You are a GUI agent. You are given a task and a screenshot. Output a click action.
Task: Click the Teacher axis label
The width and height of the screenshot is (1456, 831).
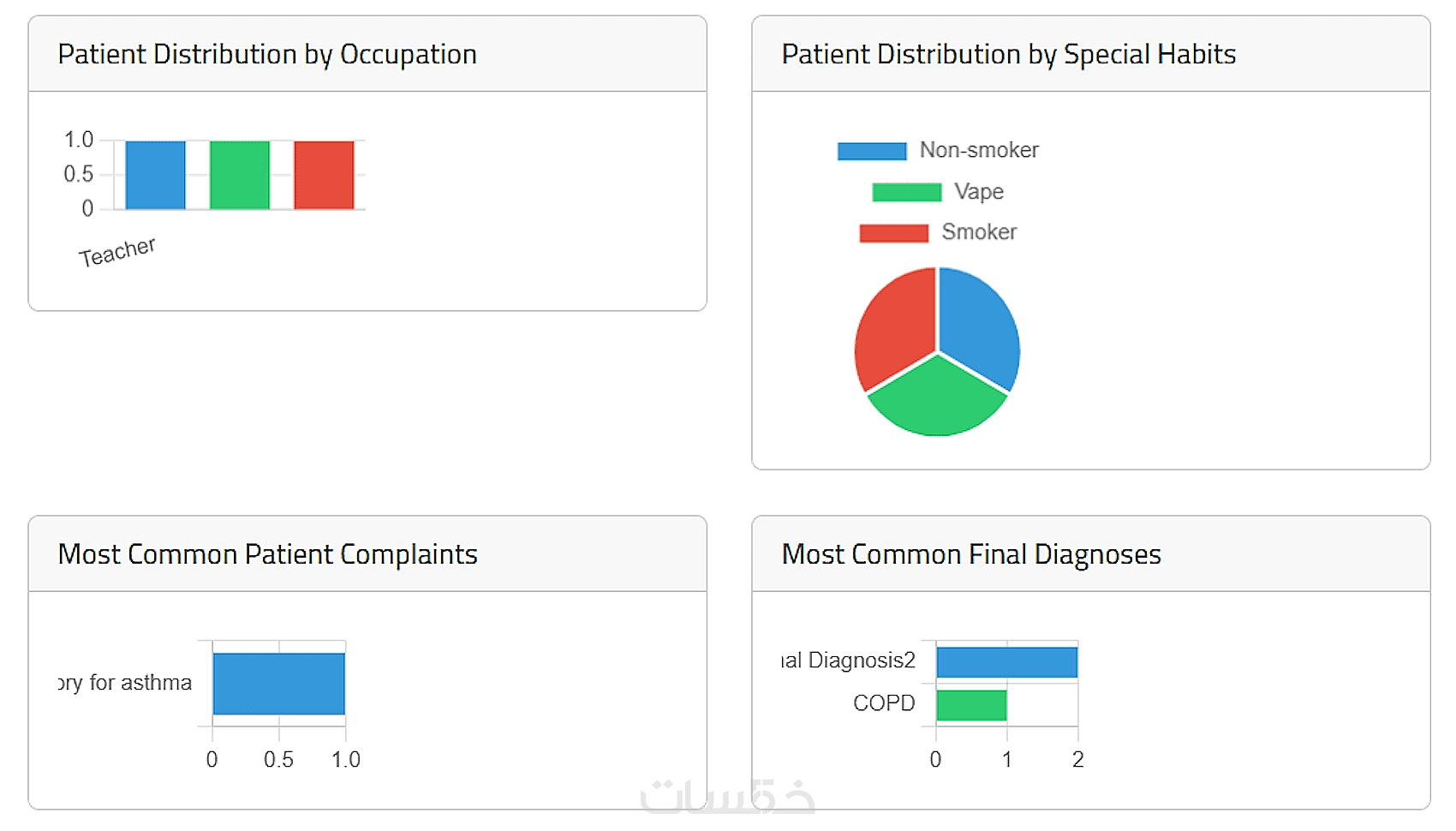(117, 252)
